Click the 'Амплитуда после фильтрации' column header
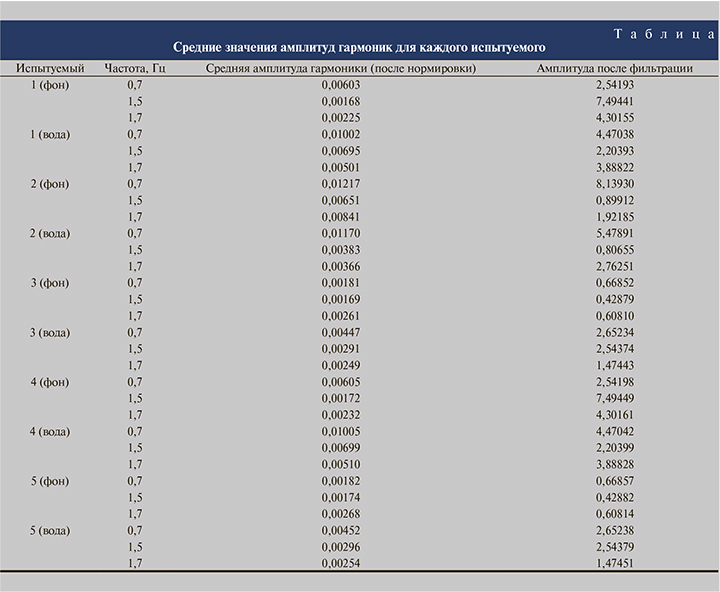720x592 pixels. (615, 69)
